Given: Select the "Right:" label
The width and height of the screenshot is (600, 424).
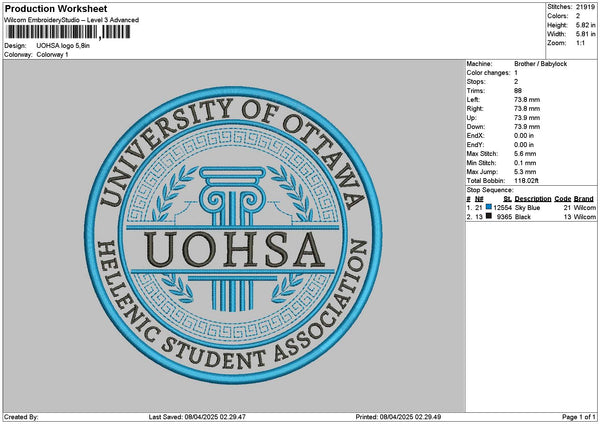Looking at the screenshot, I should 475,109.
